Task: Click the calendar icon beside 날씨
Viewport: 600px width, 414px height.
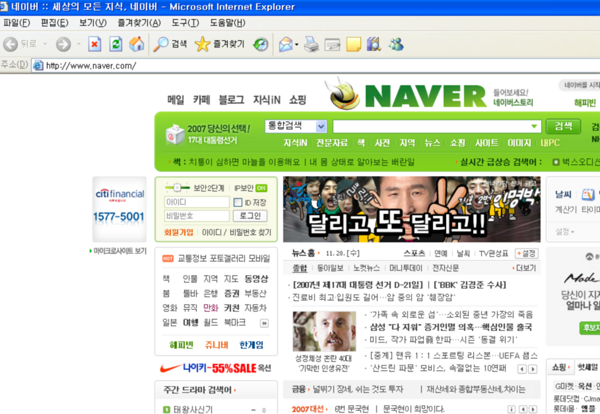Action: [x=588, y=195]
